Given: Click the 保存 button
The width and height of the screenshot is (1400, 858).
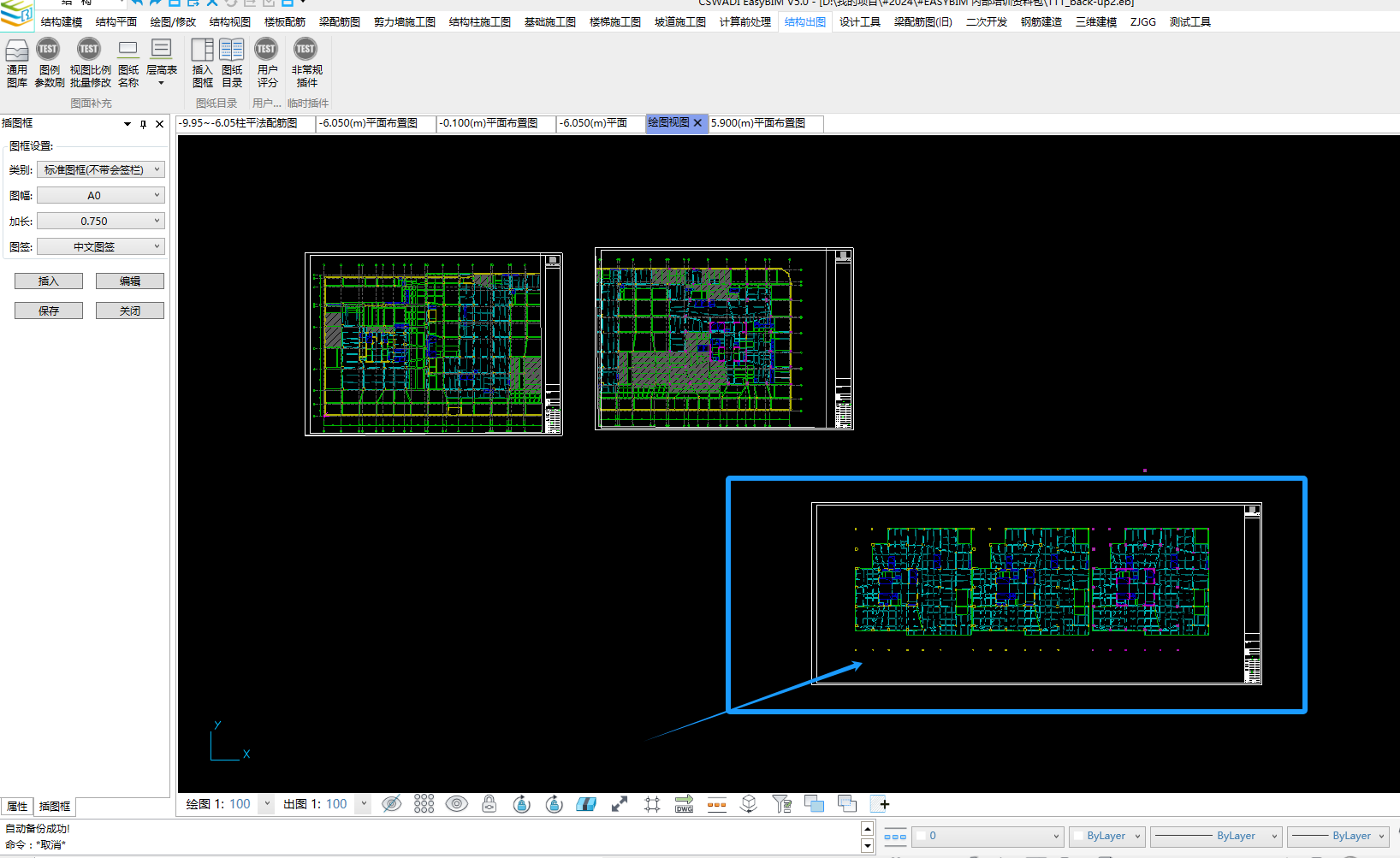Looking at the screenshot, I should 49,311.
